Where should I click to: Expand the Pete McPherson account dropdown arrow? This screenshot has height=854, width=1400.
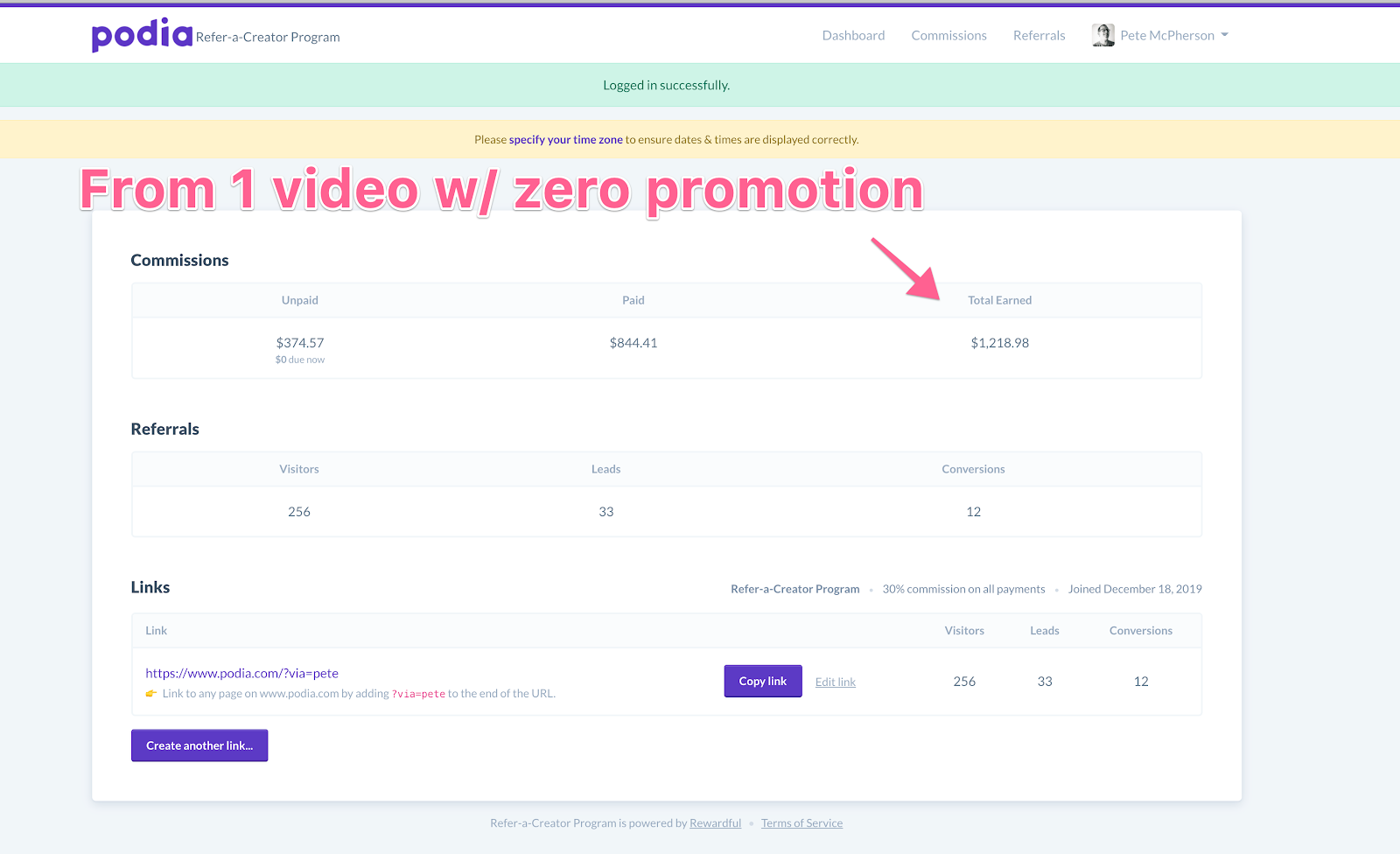[x=1224, y=35]
